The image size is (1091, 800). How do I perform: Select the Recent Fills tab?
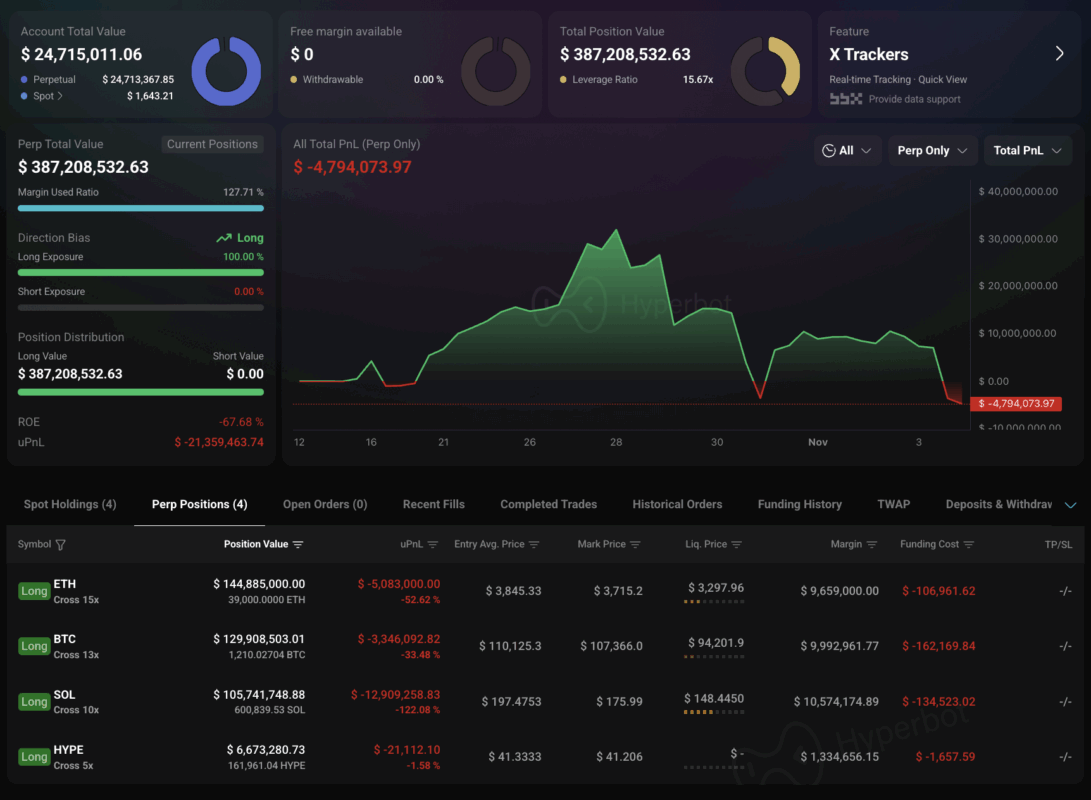pos(433,504)
